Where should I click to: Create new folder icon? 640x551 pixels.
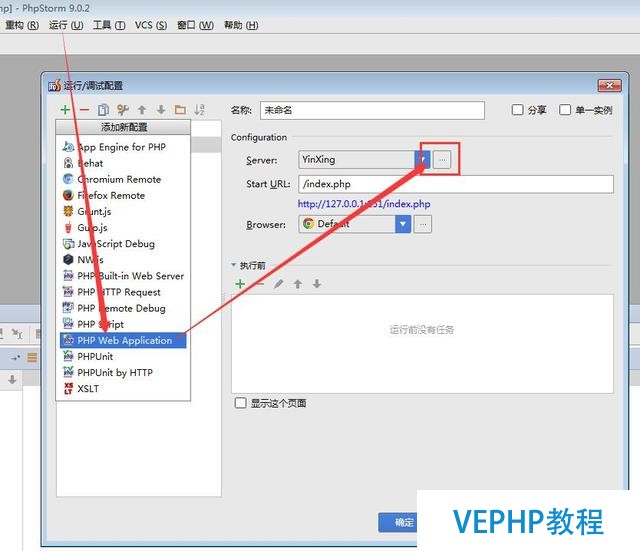[x=180, y=109]
